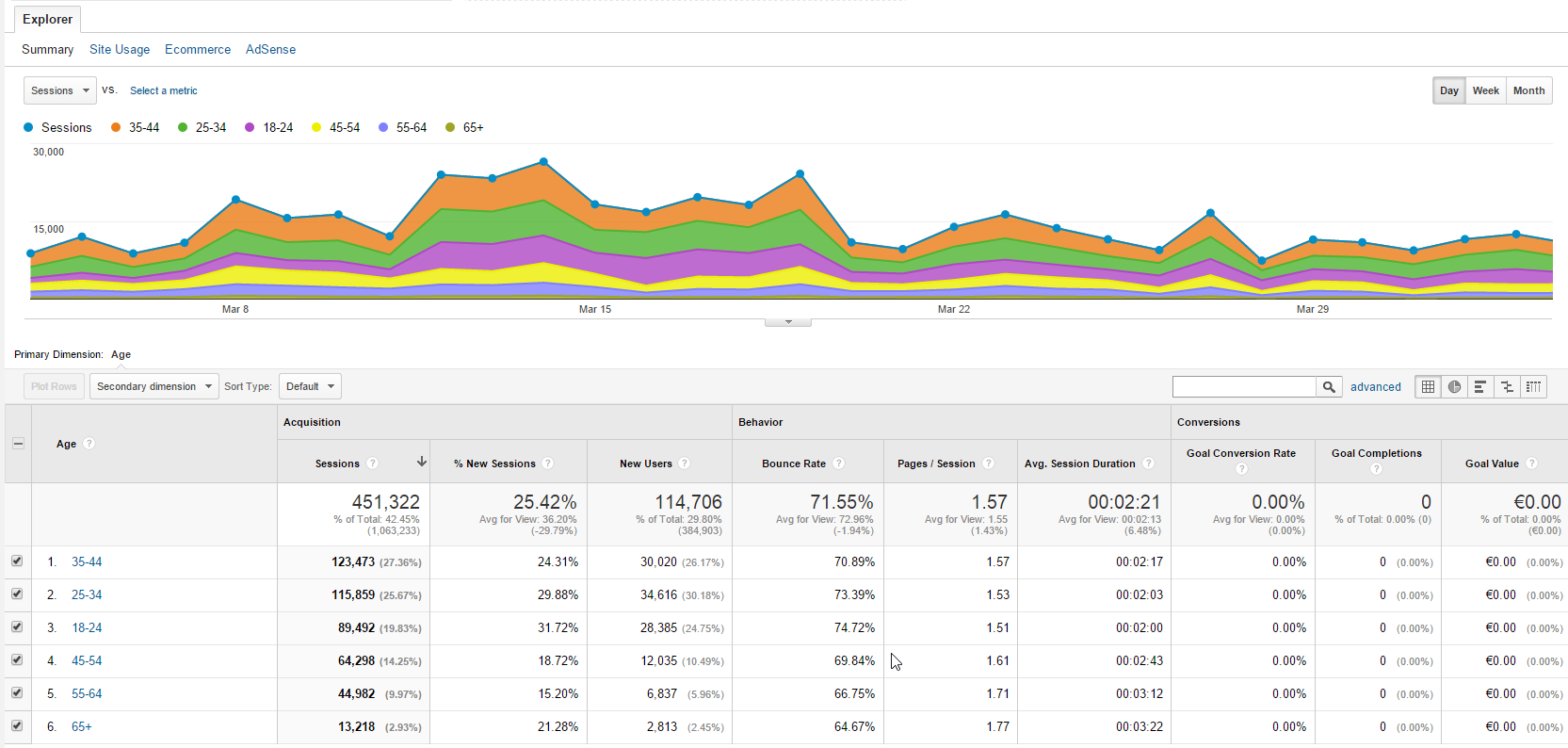Screen dimensions: 1568x748
Task: Select Week time granularity button
Action: [x=1486, y=90]
